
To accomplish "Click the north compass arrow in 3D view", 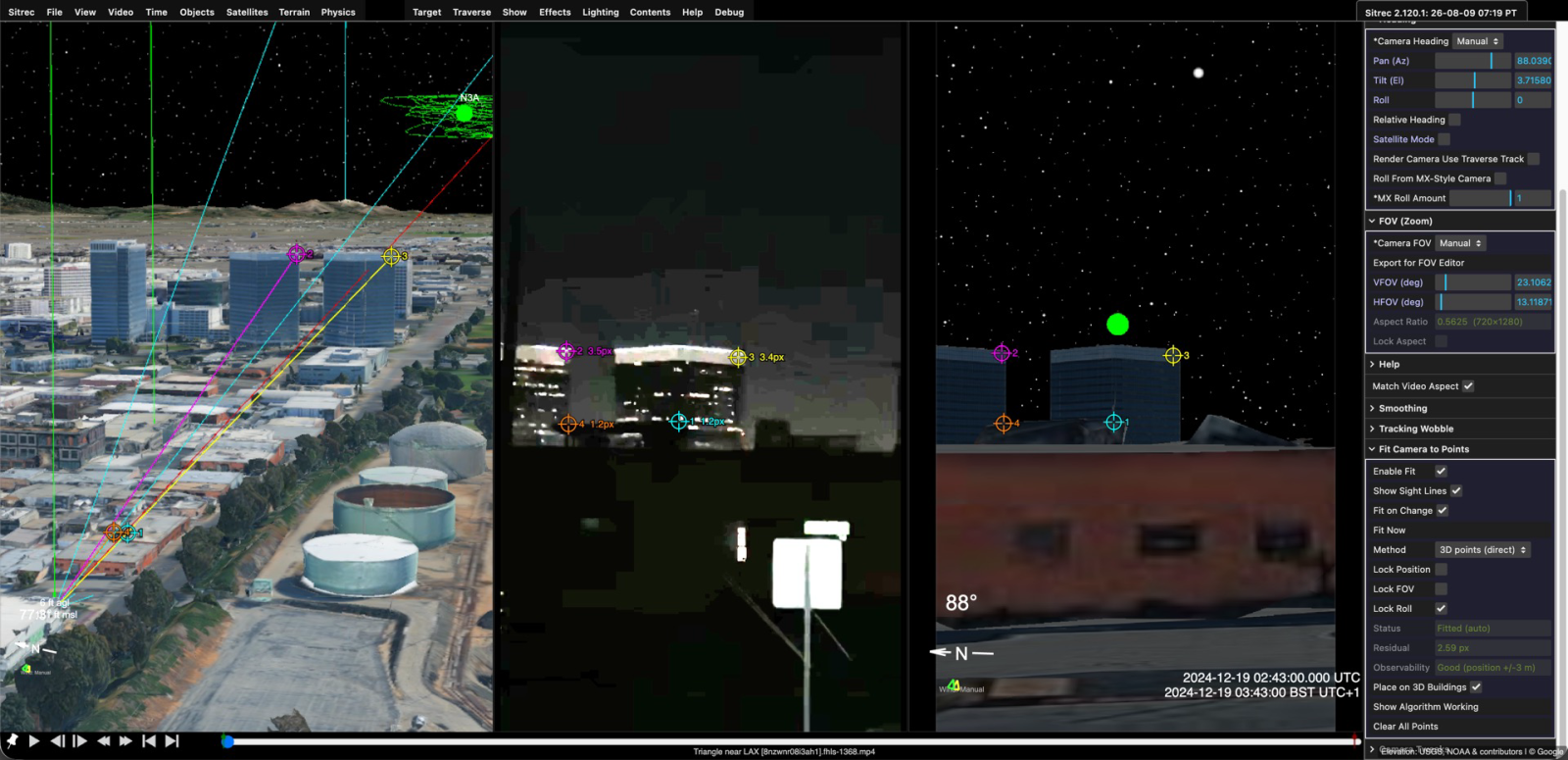I will click(35, 648).
